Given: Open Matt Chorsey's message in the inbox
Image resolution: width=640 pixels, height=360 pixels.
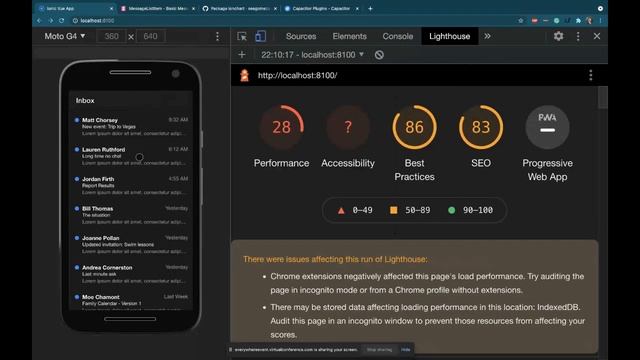Looking at the screenshot, I should pos(131,127).
